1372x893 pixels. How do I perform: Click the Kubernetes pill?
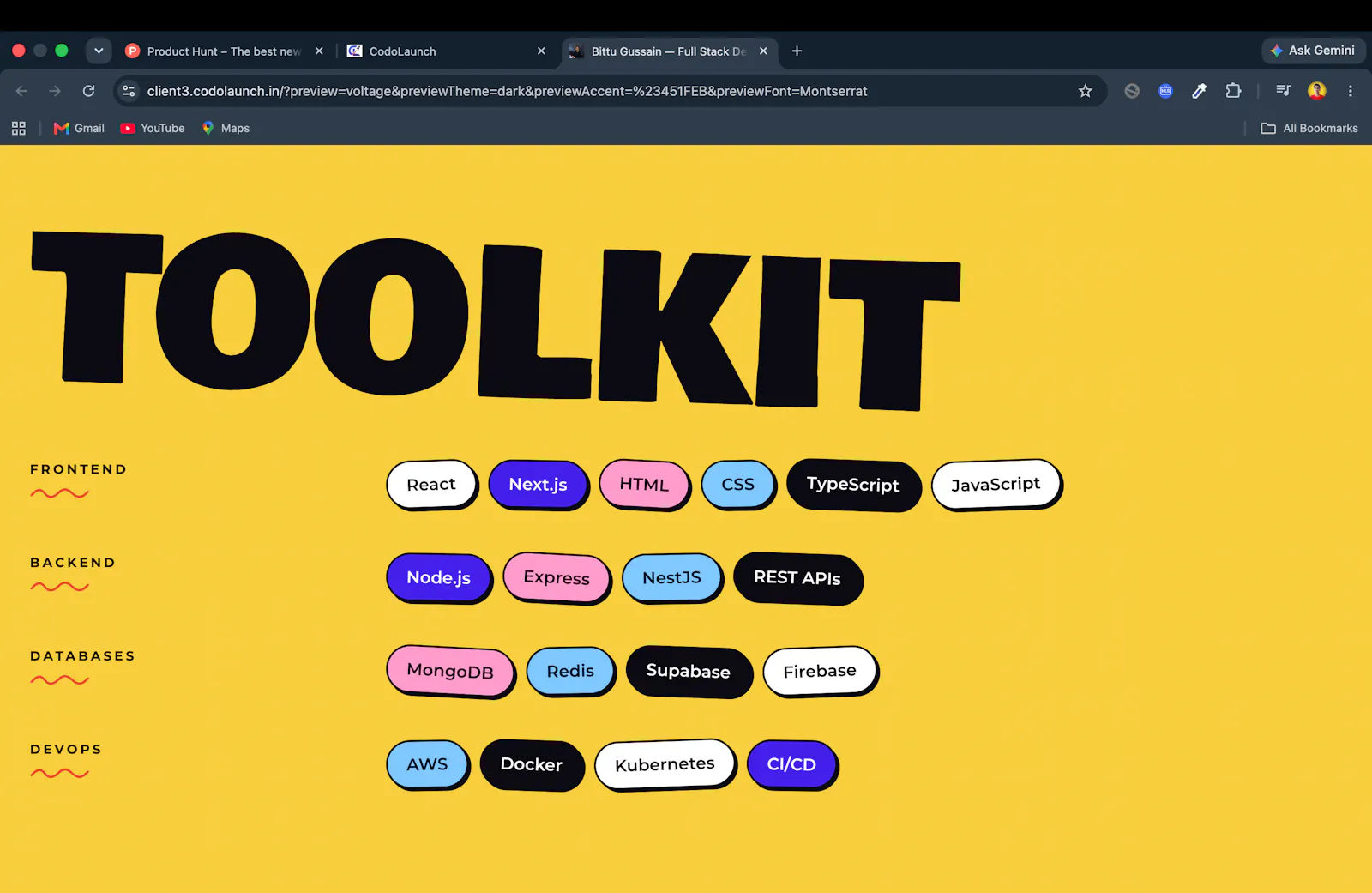click(x=665, y=764)
